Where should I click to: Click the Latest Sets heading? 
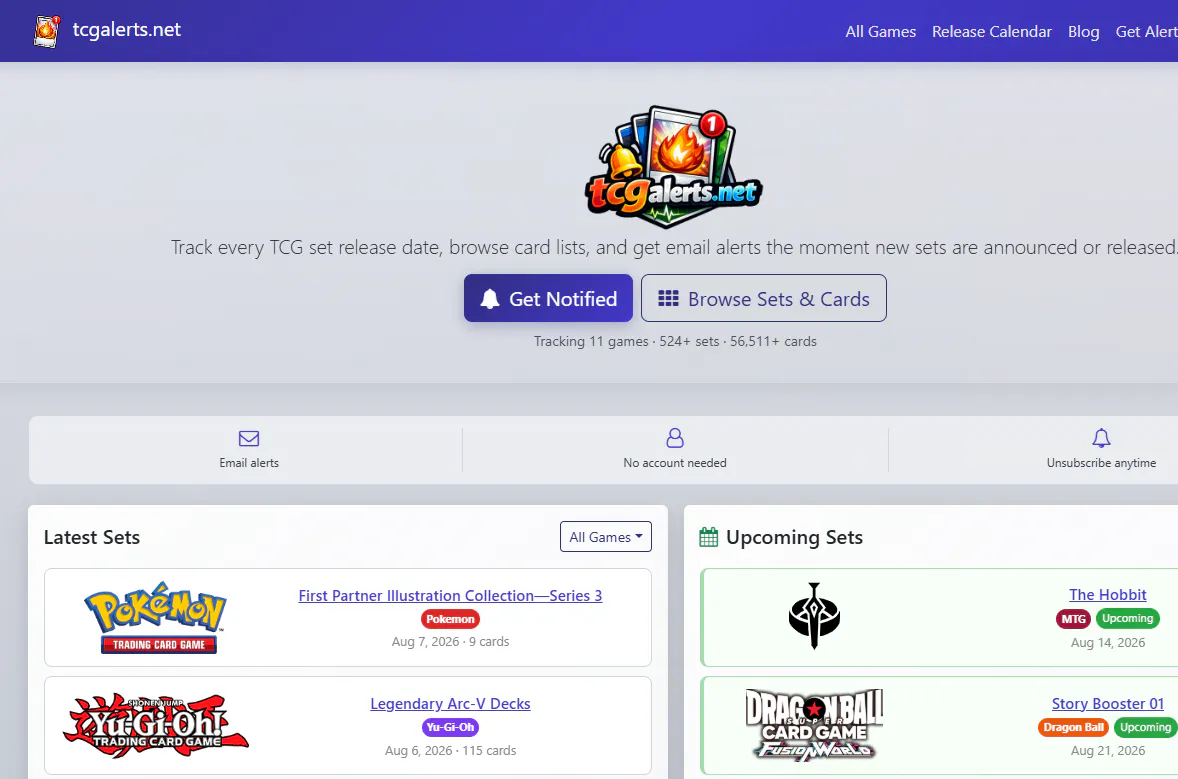[92, 537]
